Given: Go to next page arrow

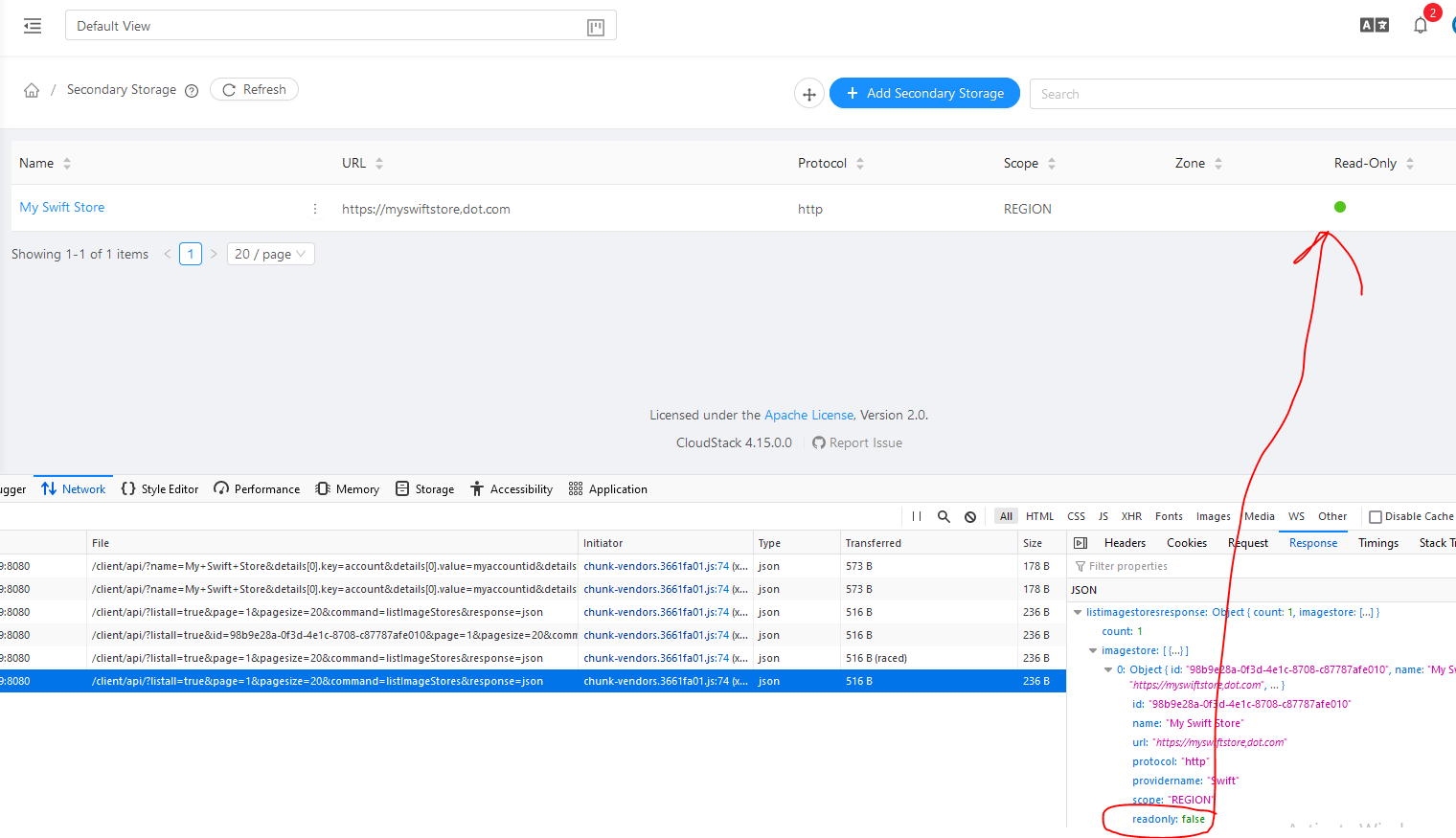Looking at the screenshot, I should pos(214,254).
